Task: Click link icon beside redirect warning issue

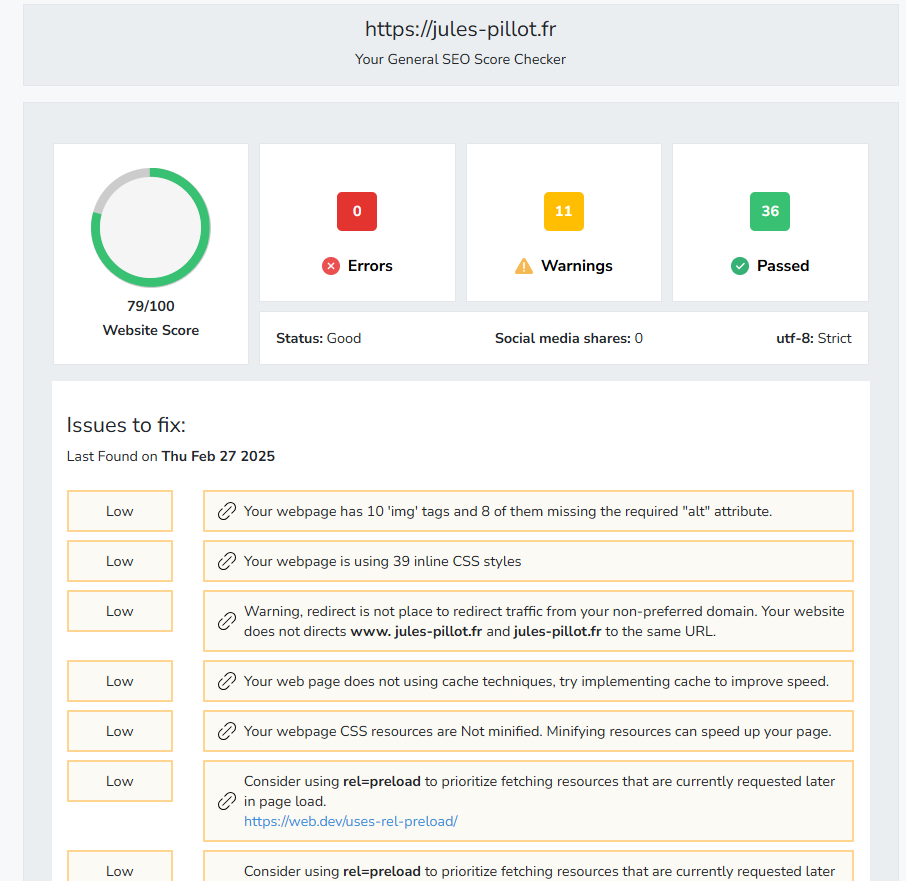Action: click(227, 621)
